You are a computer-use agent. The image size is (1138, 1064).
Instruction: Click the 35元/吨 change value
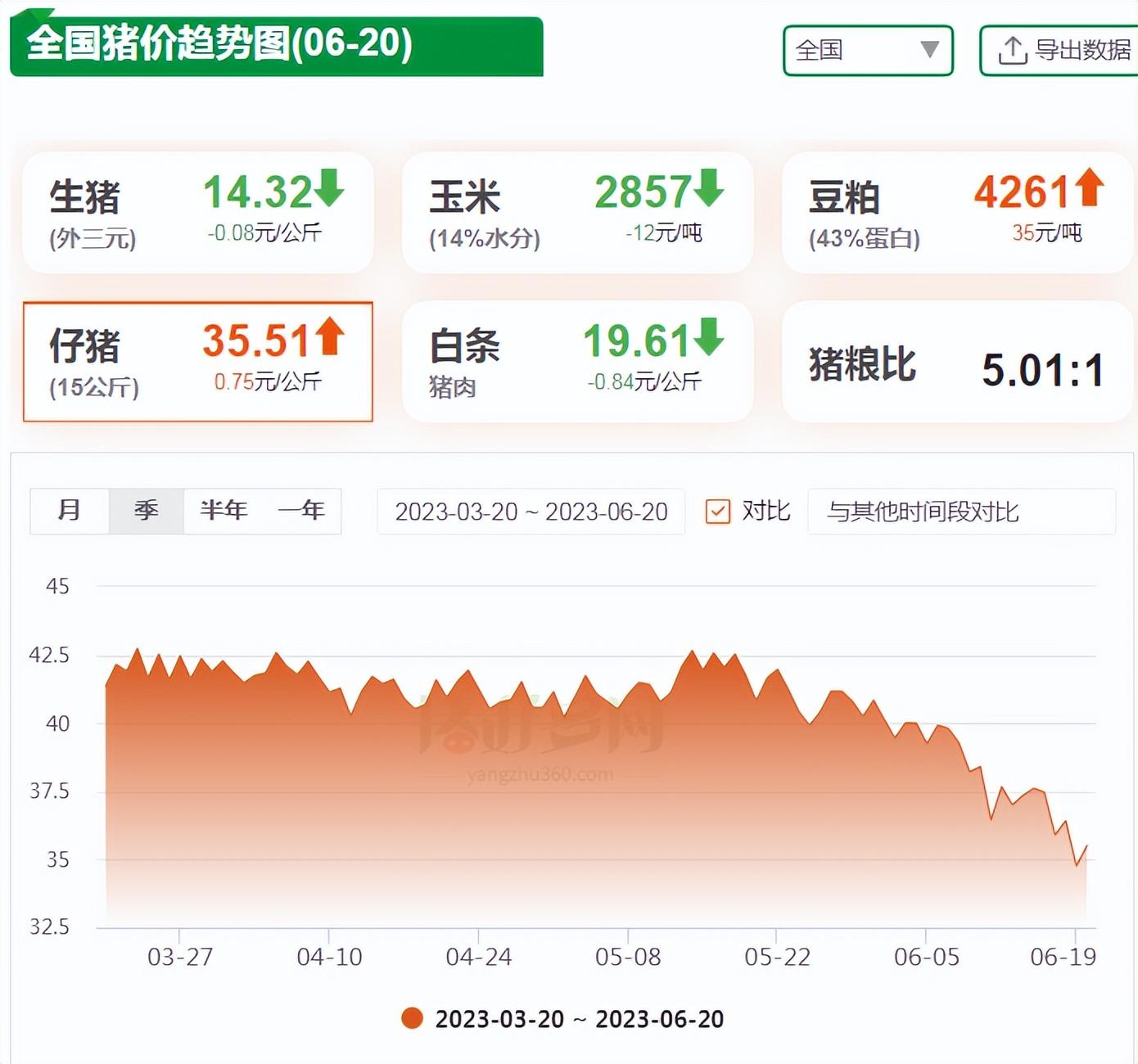[x=1046, y=233]
